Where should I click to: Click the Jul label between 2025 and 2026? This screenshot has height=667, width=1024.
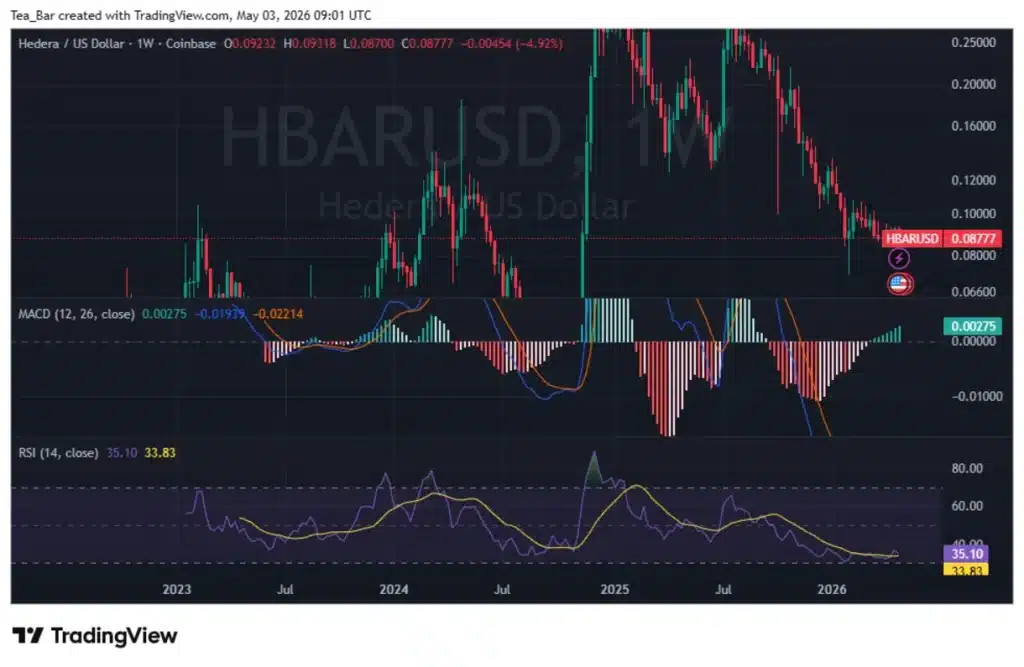723,589
